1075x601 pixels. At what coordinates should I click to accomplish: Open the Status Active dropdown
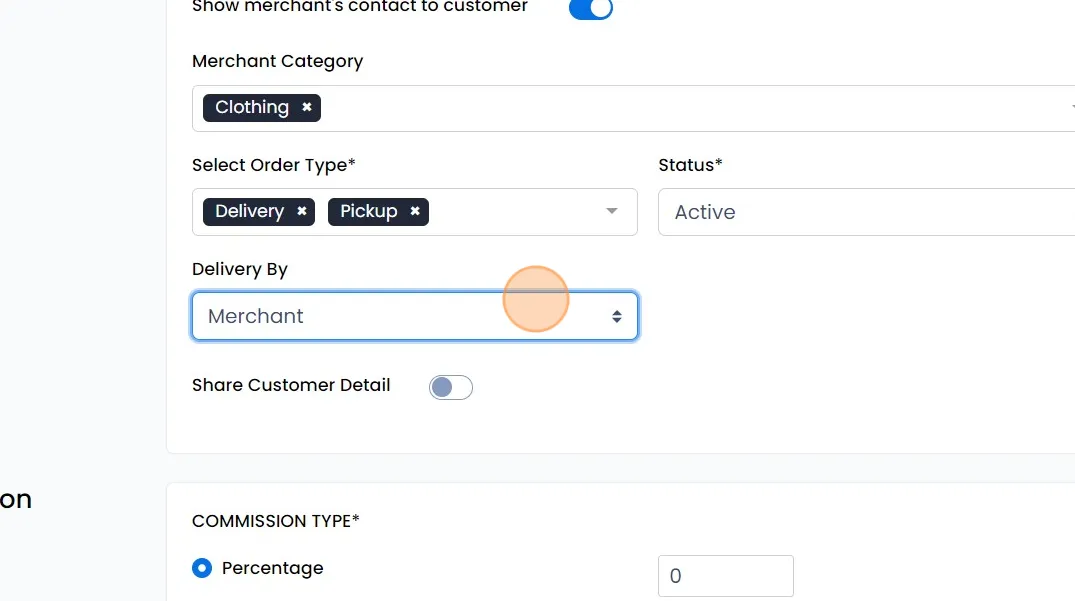click(867, 212)
